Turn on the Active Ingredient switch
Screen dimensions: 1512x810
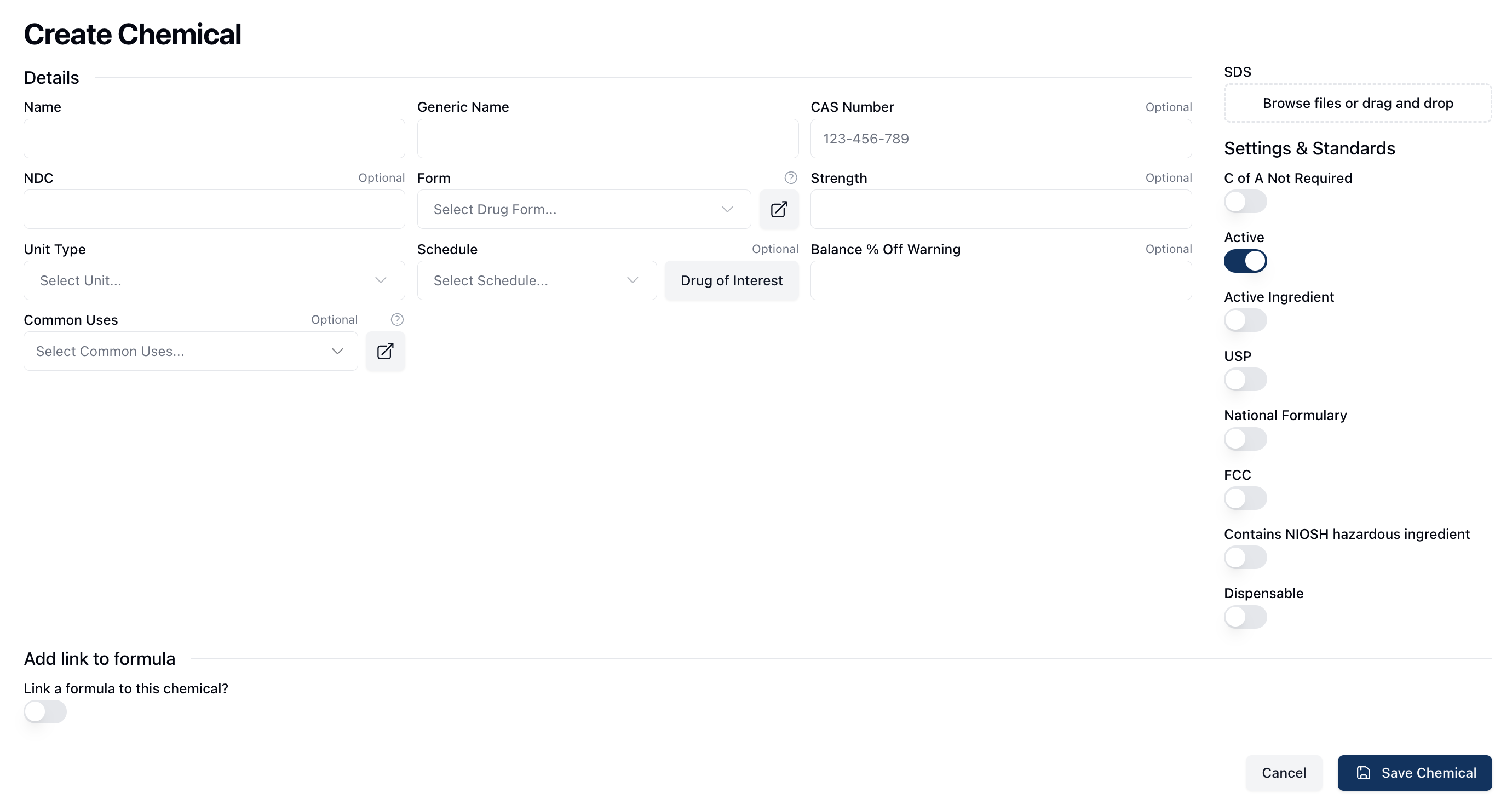click(1245, 320)
